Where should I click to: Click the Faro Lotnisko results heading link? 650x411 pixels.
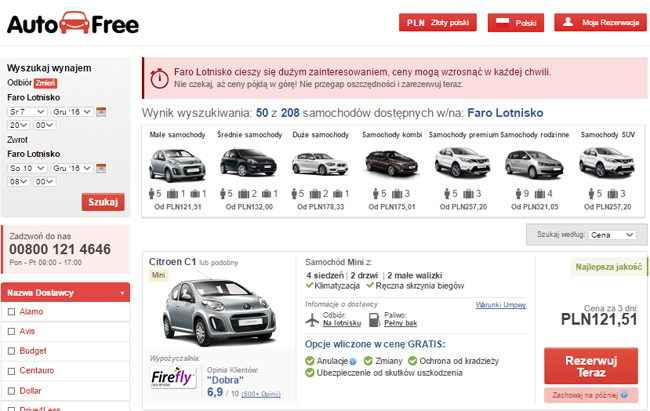(505, 113)
